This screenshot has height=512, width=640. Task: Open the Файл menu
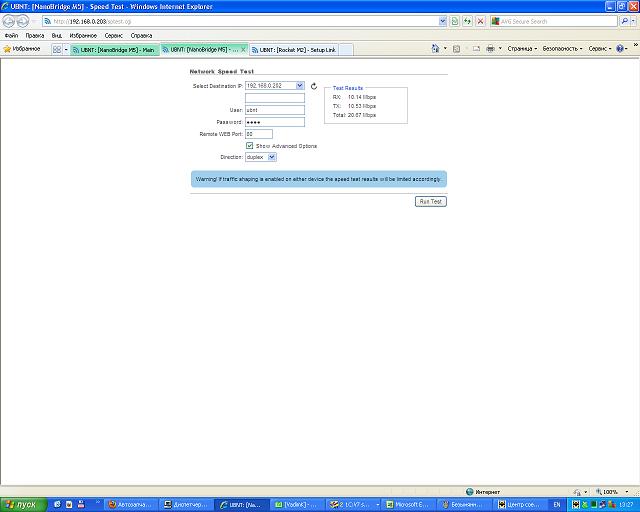11,36
